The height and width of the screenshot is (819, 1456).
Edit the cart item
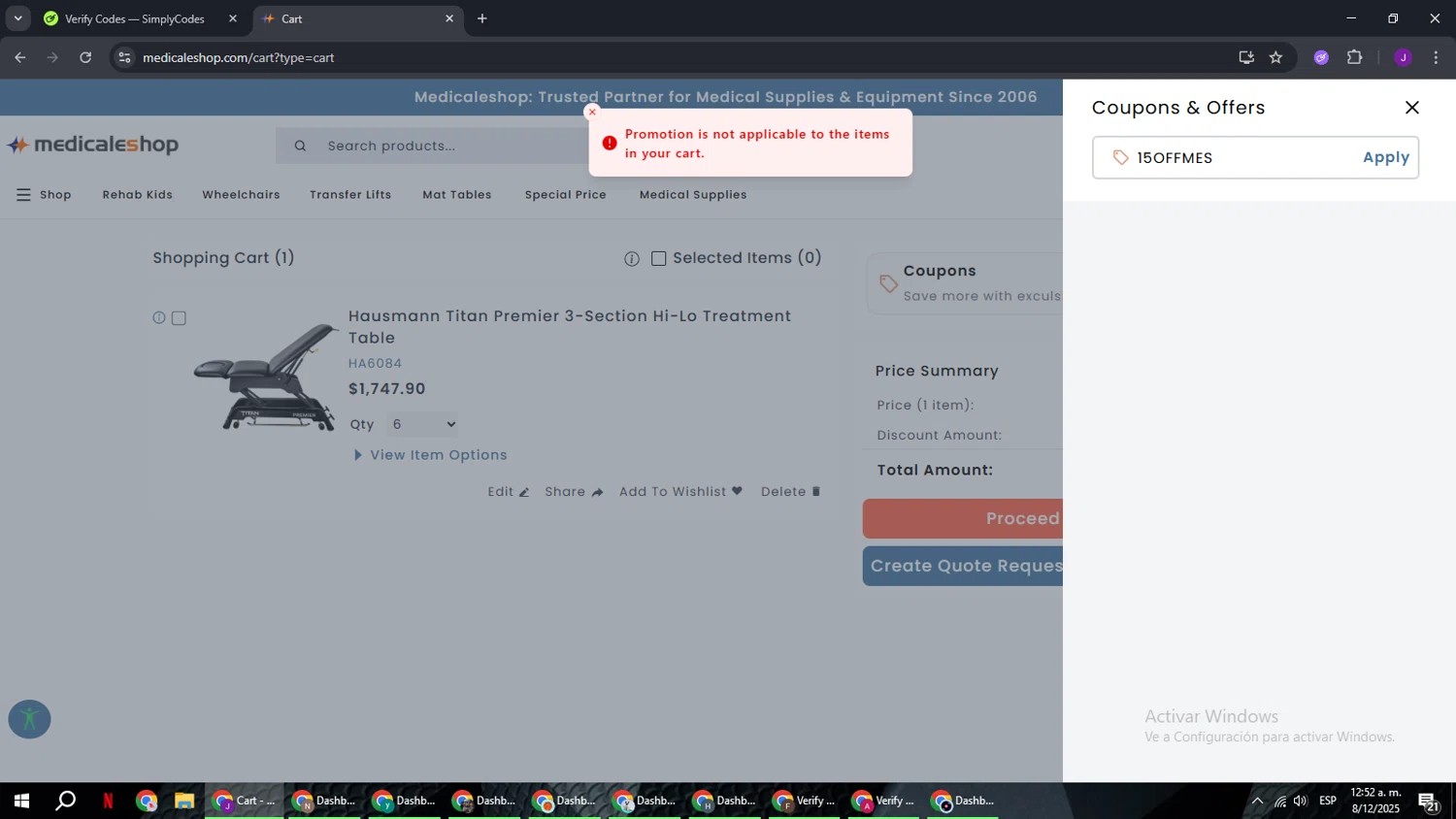[508, 492]
